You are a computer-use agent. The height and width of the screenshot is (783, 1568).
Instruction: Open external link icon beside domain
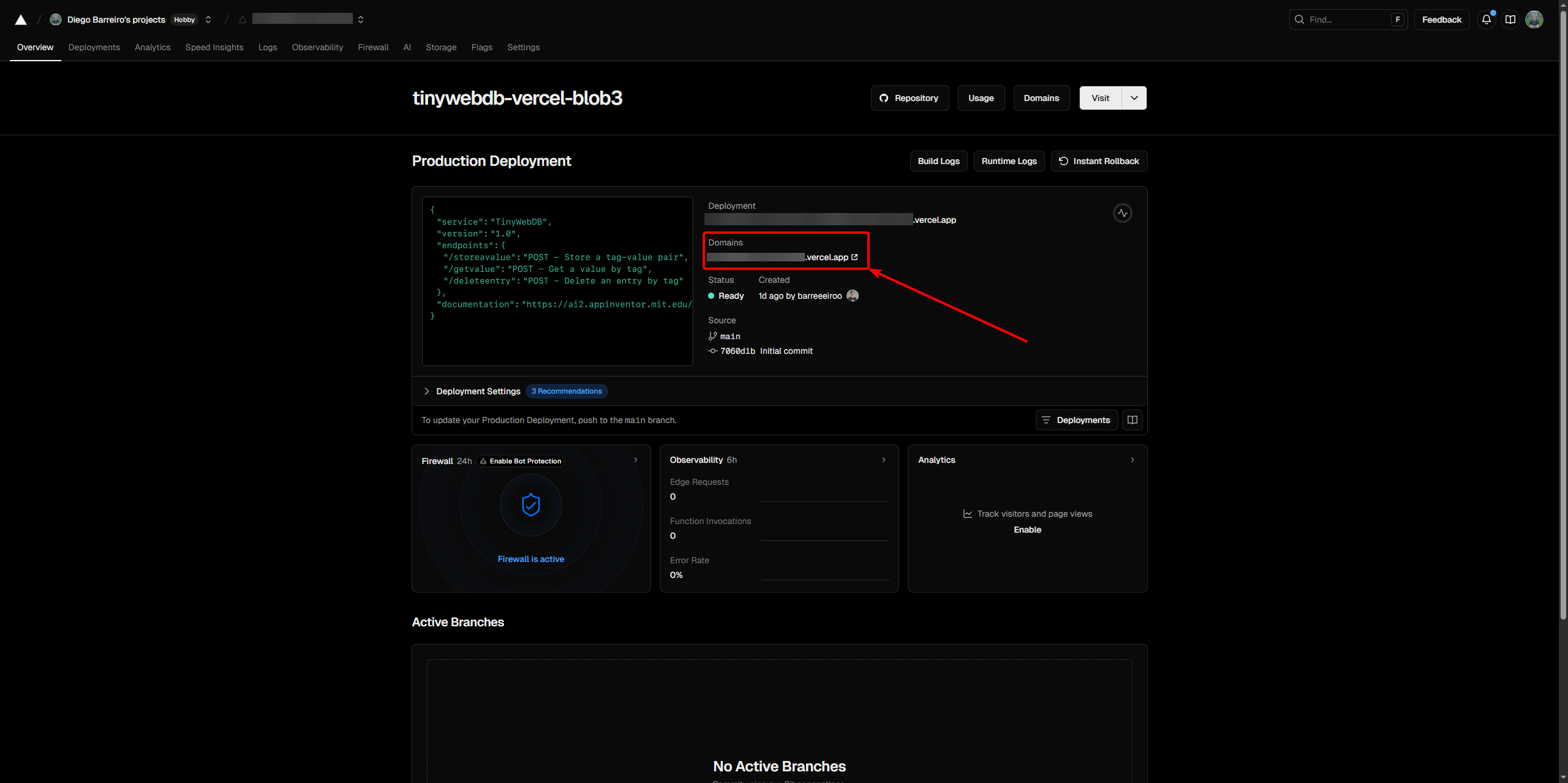854,257
